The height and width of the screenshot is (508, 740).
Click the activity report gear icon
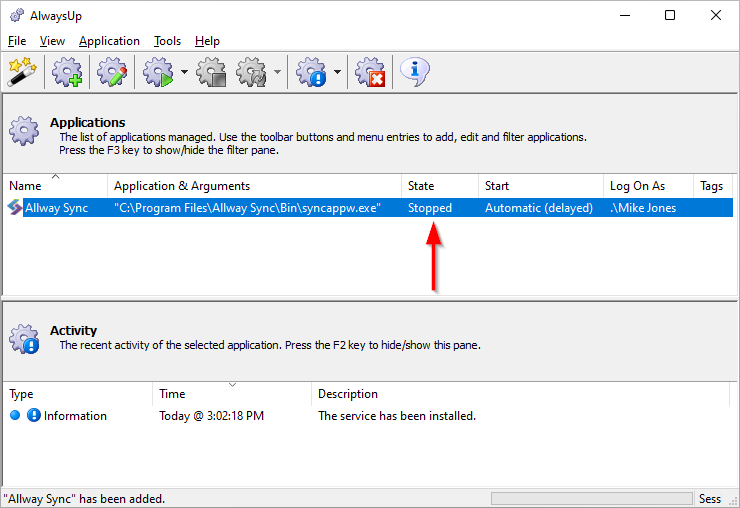[311, 72]
